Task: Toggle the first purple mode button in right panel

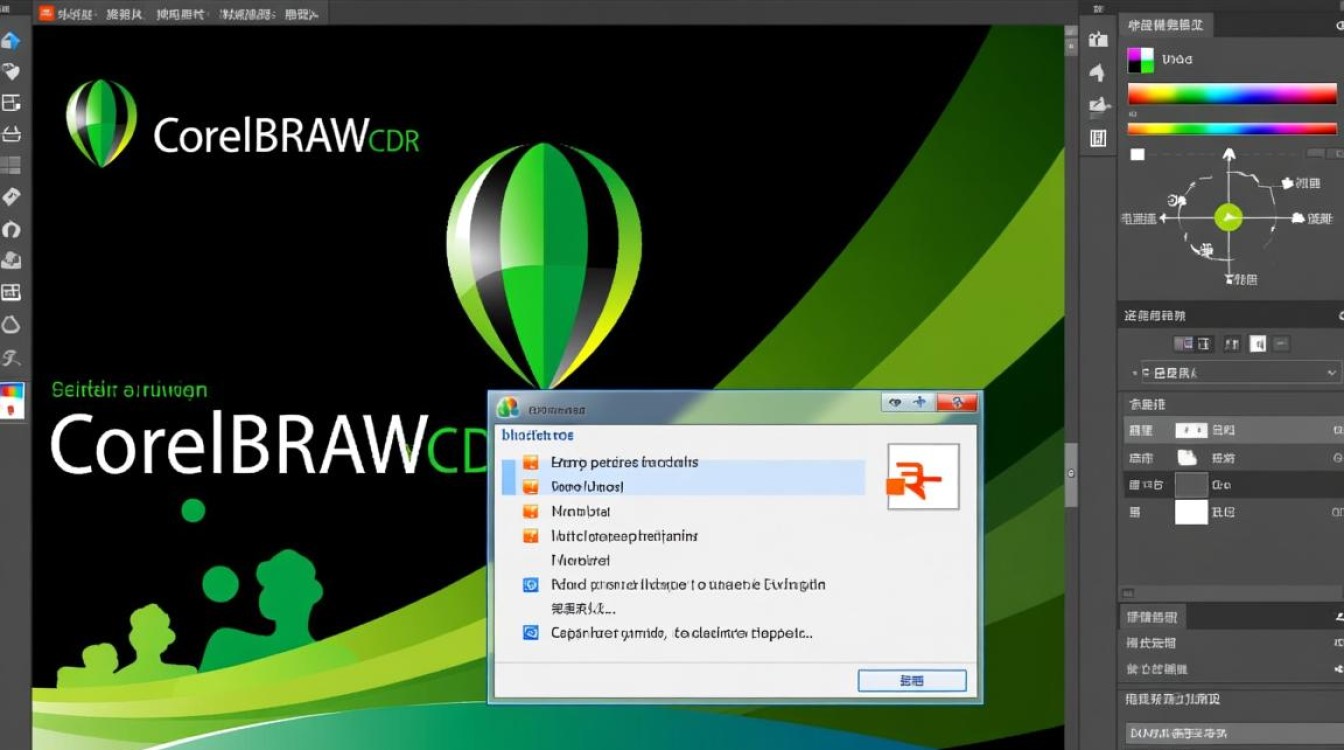Action: pyautogui.click(x=1183, y=344)
